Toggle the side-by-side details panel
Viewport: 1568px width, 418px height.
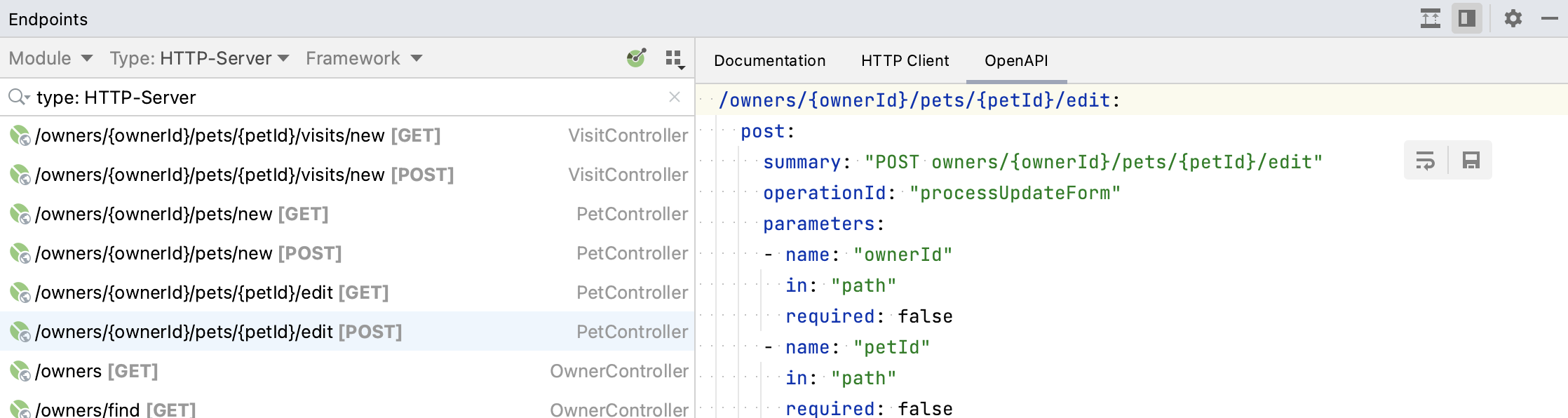(1467, 18)
